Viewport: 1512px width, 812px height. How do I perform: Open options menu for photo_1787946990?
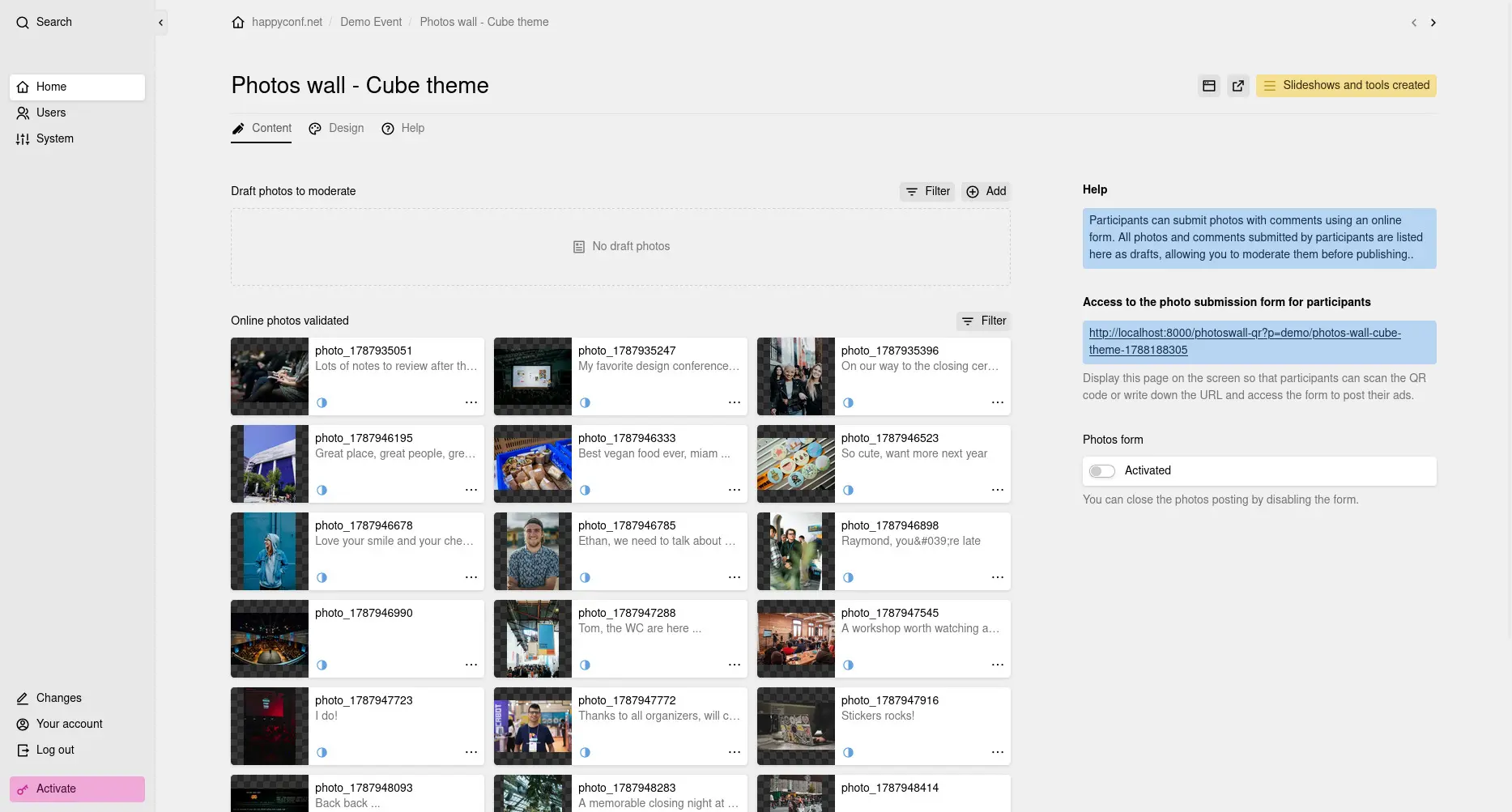[471, 665]
